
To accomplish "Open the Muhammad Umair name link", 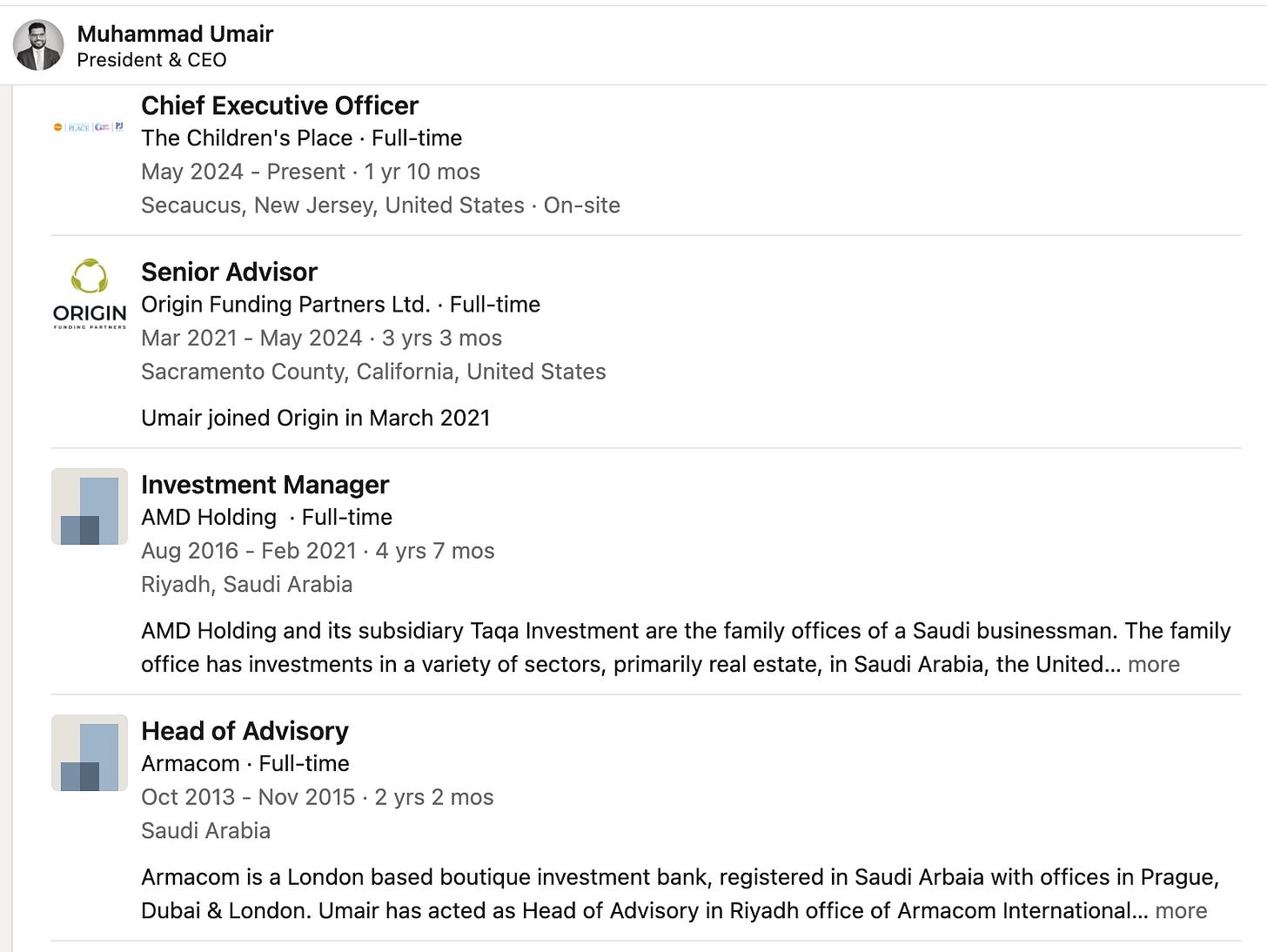I will coord(175,34).
